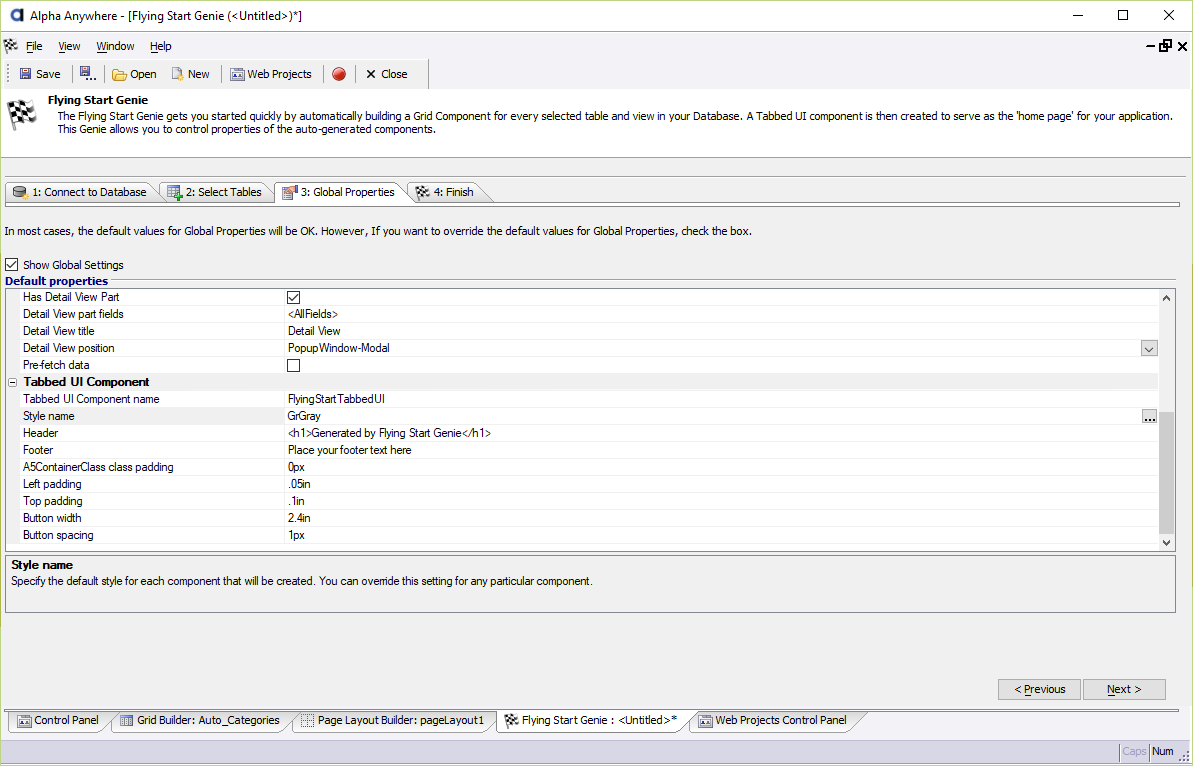Click the properties list scrollbar thumb
Screen dimensions: 1193x766
(1166, 472)
